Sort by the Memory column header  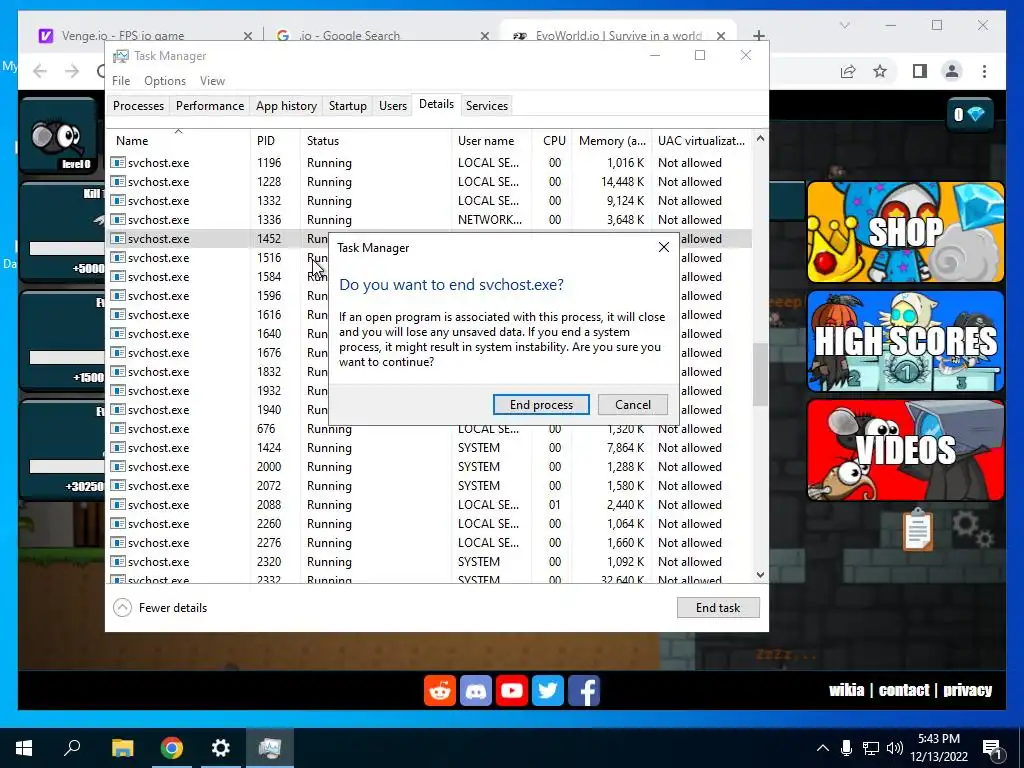pos(612,140)
